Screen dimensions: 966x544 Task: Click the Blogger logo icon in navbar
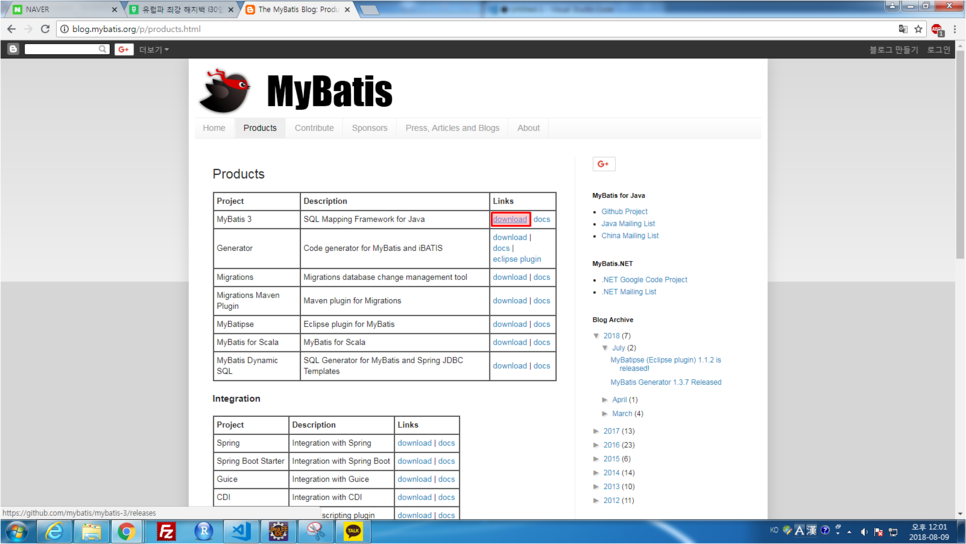click(13, 49)
